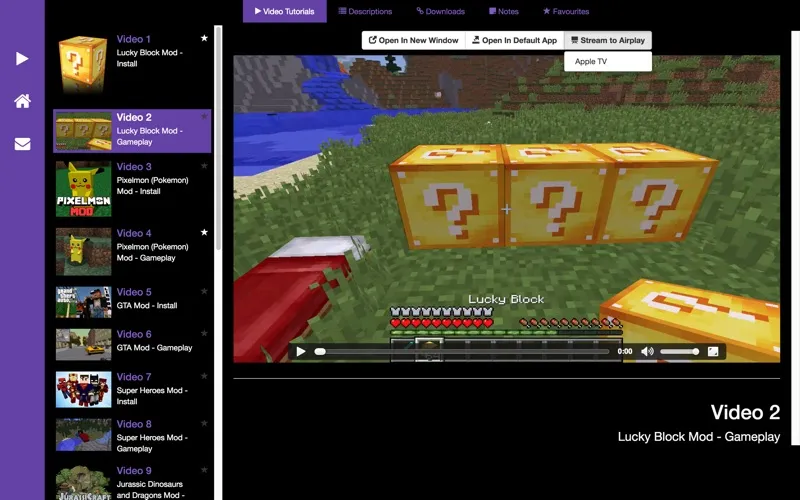Open the Video 3 title link
The width and height of the screenshot is (800, 500).
[x=134, y=166]
